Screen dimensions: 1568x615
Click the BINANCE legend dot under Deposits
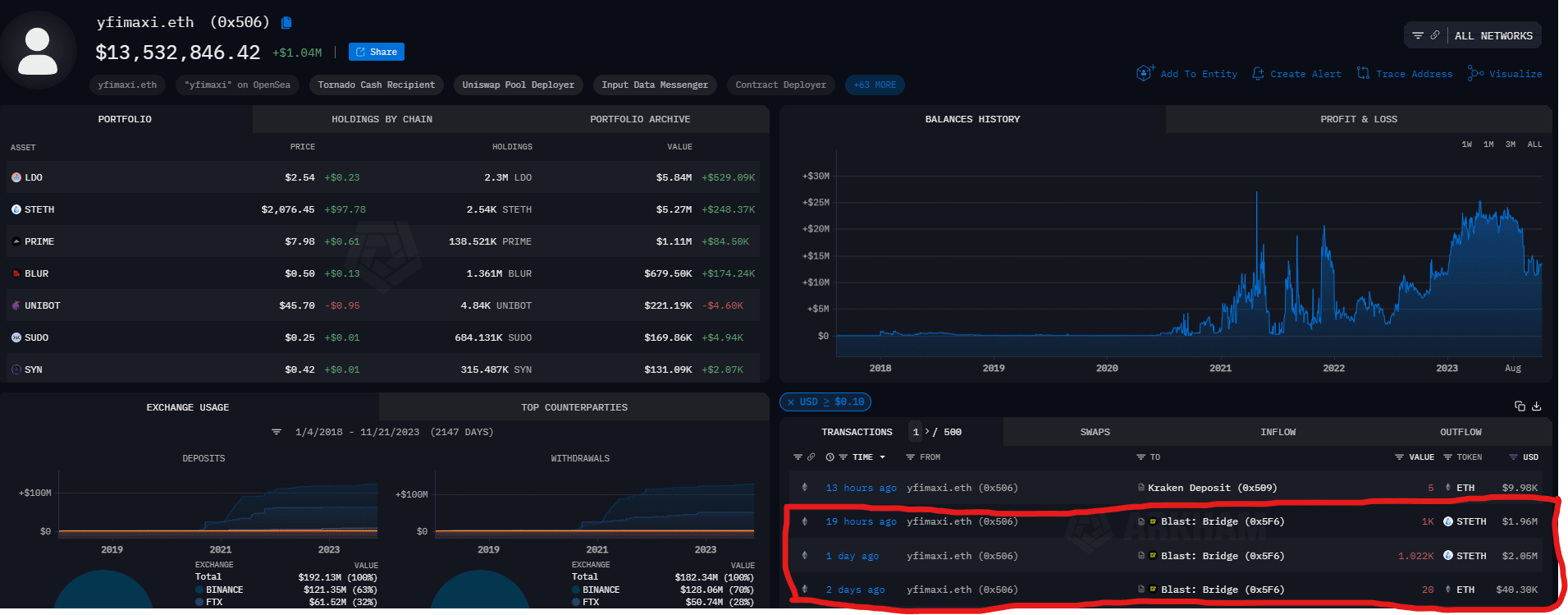click(199, 590)
